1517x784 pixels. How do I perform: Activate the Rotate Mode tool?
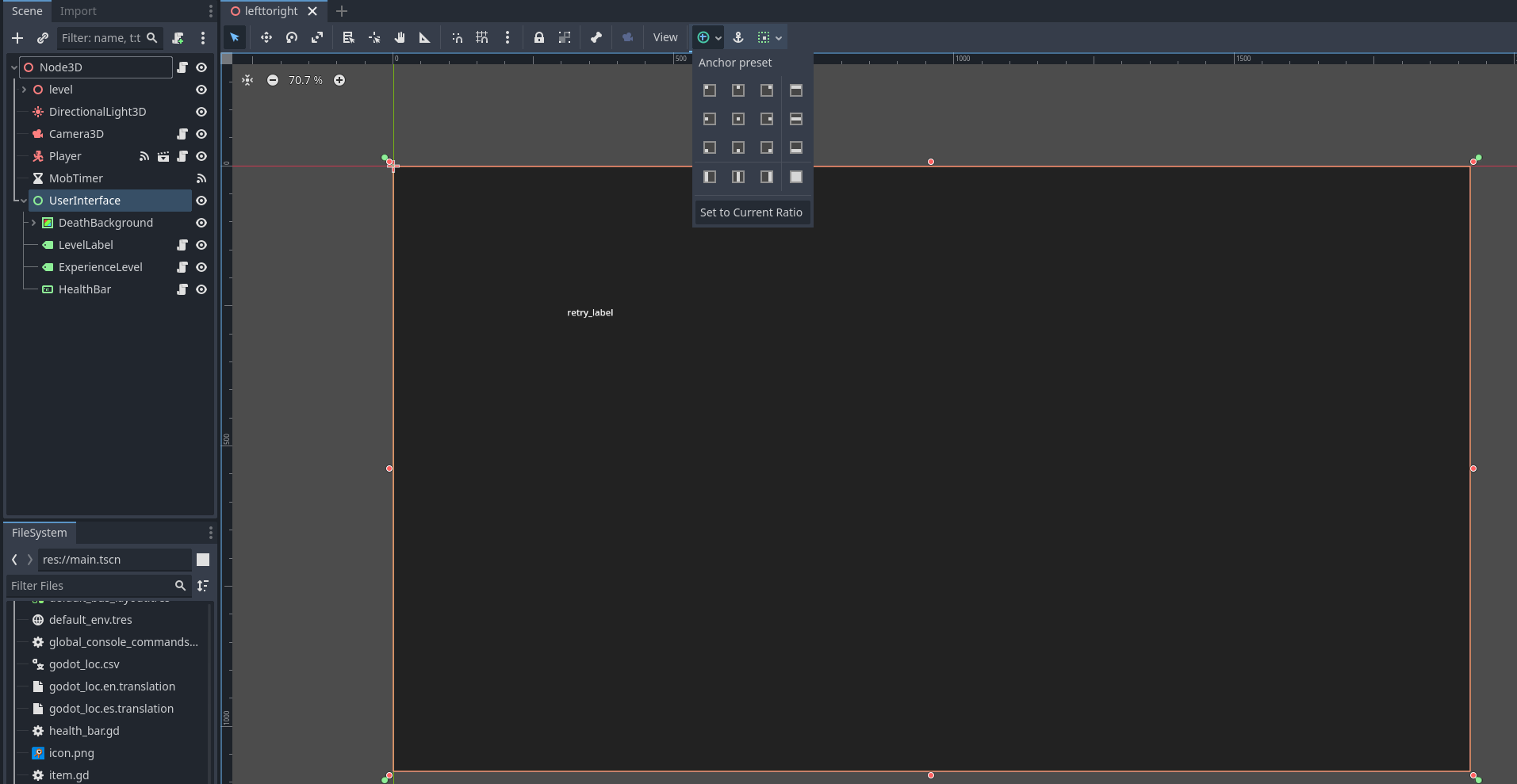click(x=292, y=37)
